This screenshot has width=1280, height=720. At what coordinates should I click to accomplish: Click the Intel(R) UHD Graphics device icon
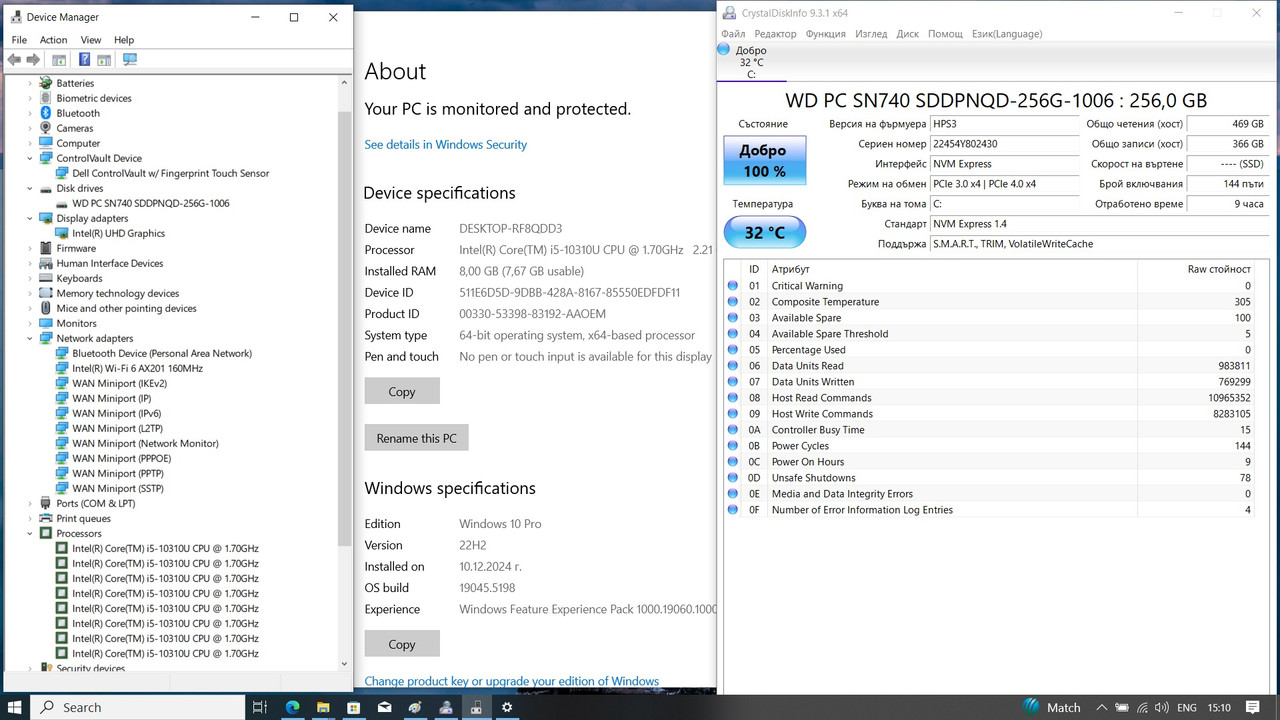tap(62, 233)
